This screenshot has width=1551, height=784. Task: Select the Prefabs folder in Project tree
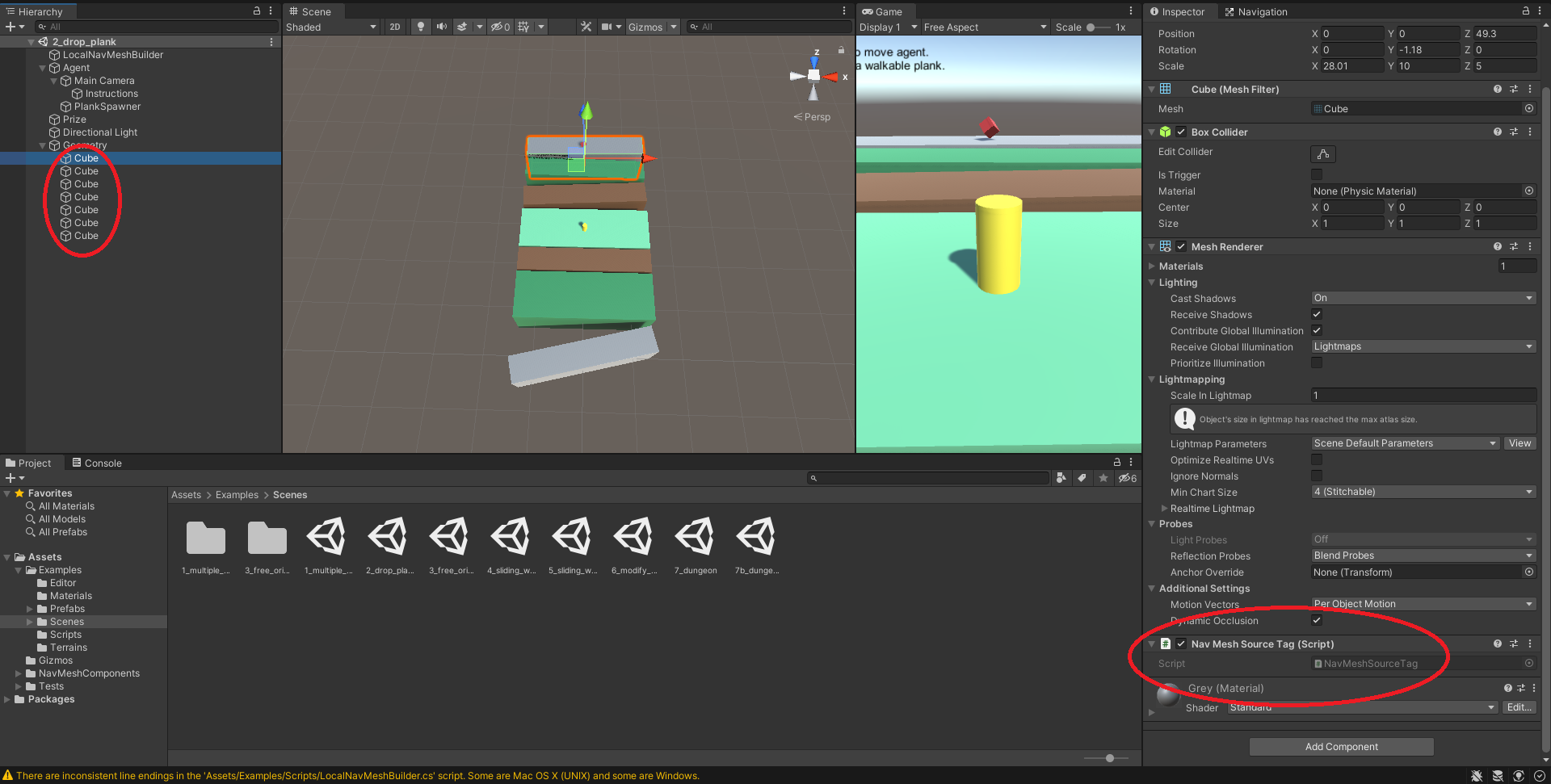coord(67,609)
